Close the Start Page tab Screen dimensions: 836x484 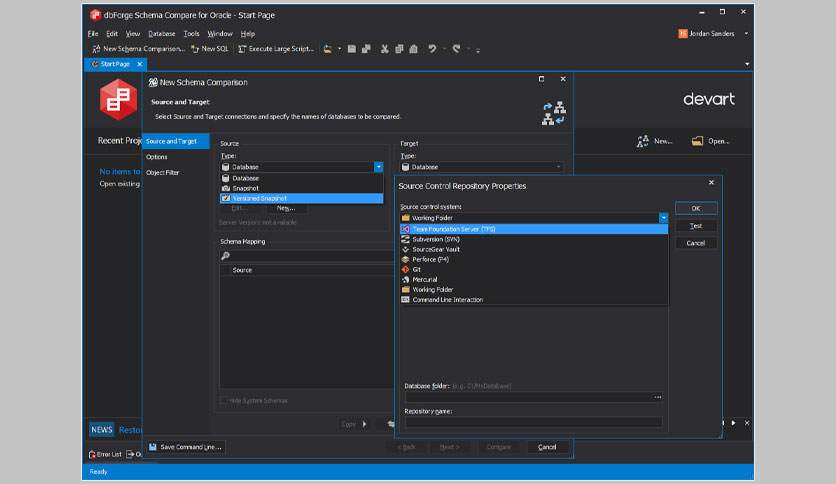pos(140,64)
